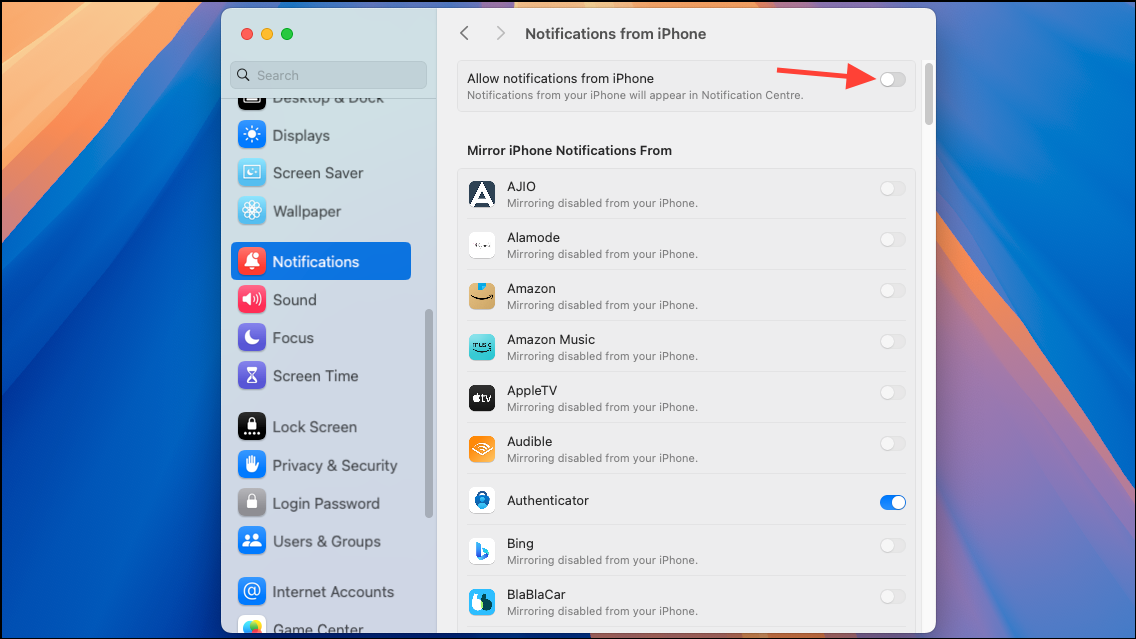Select Wallpaper in the sidebar
Screen dimensions: 1136x639
(321, 211)
